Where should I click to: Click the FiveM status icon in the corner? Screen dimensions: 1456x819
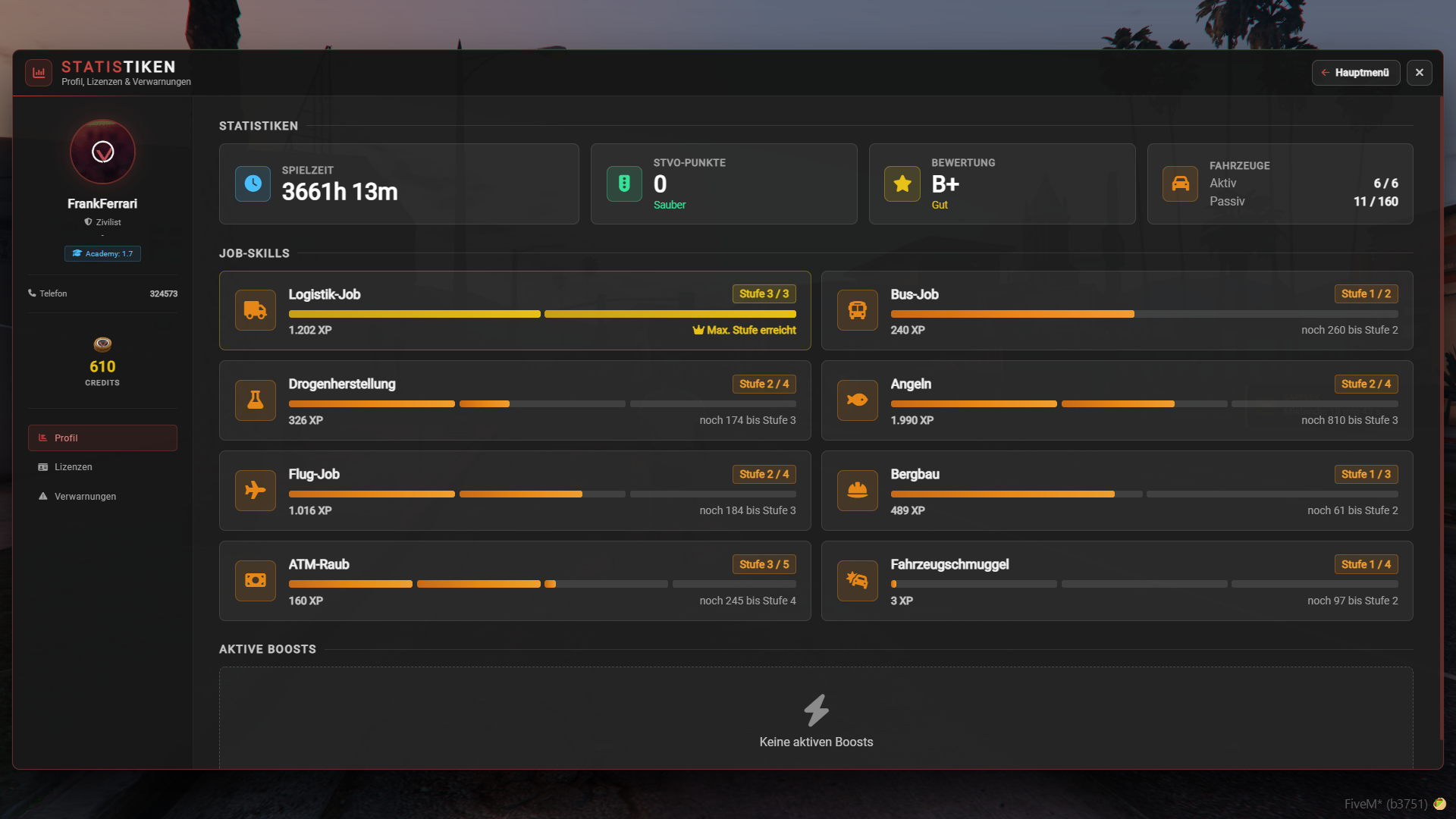point(1439,804)
